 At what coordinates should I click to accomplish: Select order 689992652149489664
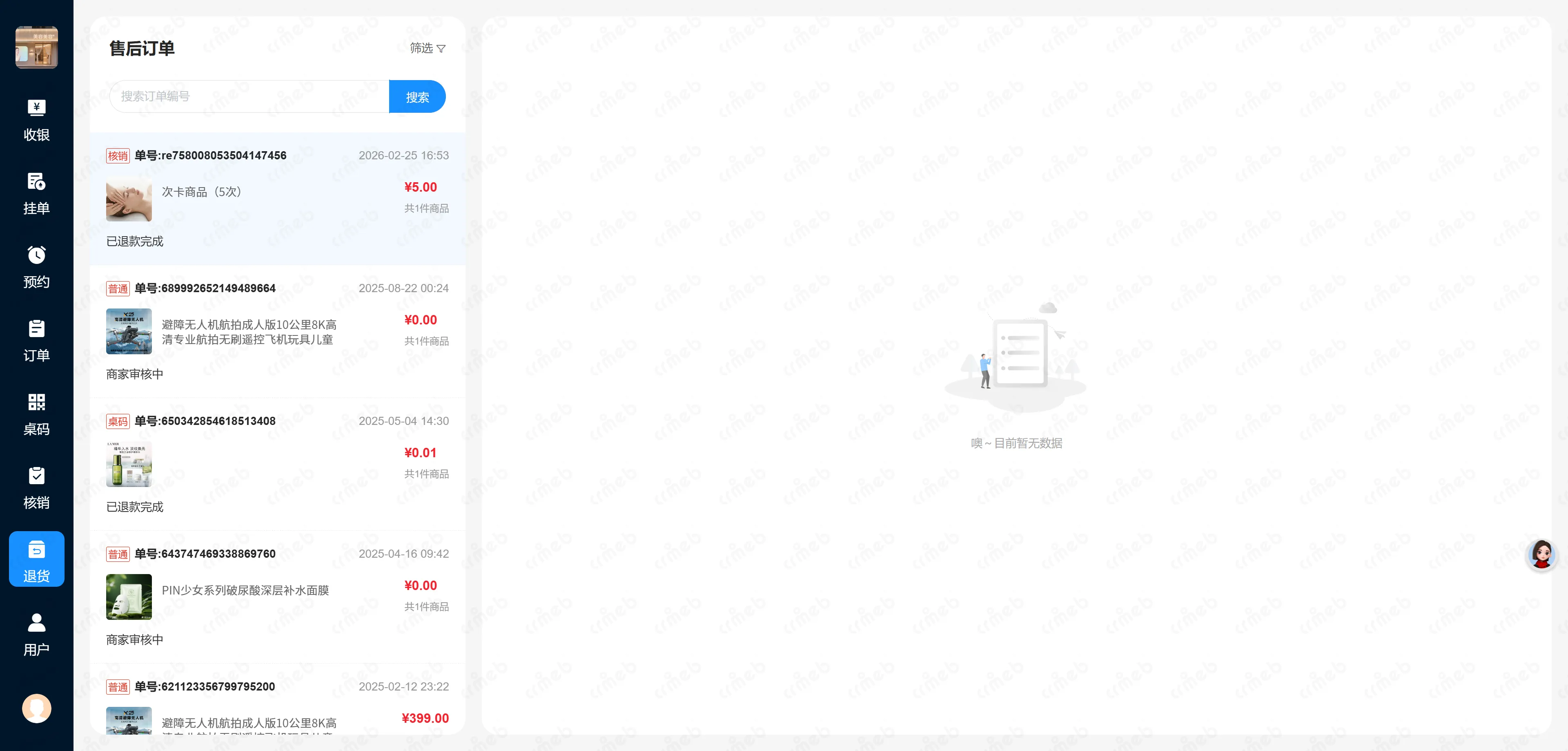point(278,332)
